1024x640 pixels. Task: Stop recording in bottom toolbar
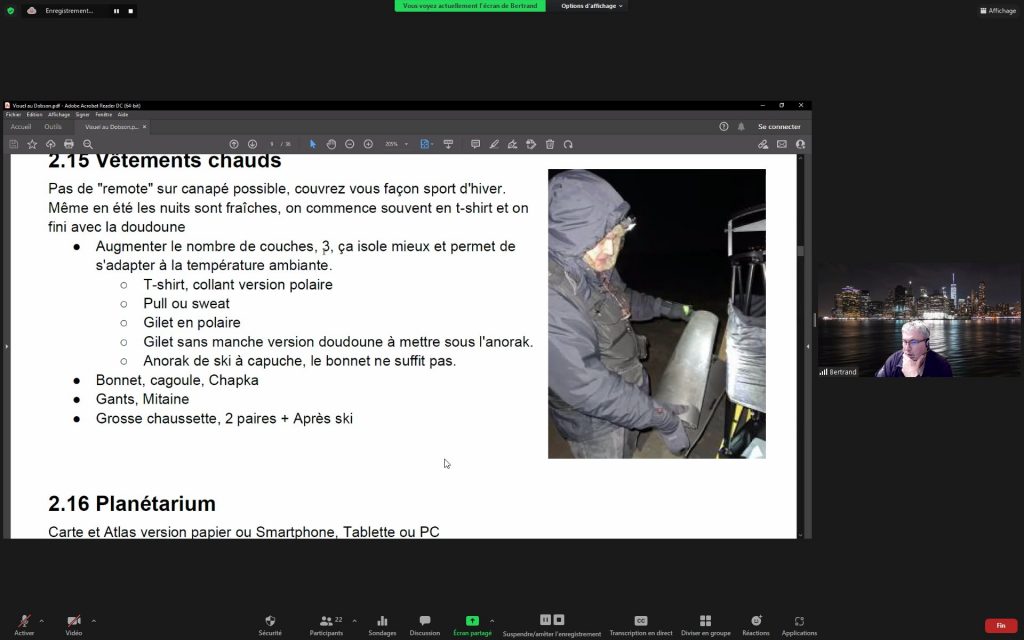coord(559,620)
